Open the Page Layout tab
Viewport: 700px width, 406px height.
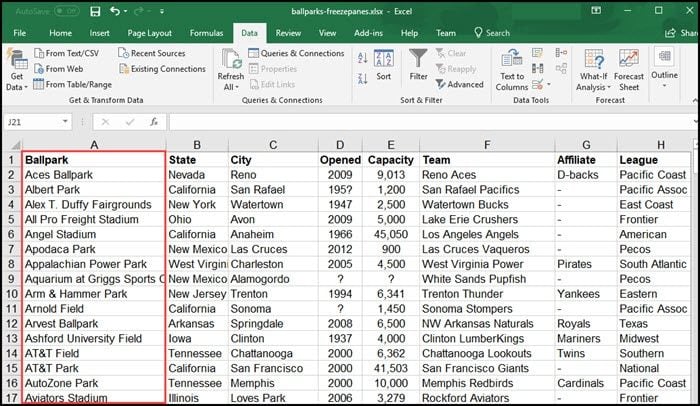tap(150, 33)
